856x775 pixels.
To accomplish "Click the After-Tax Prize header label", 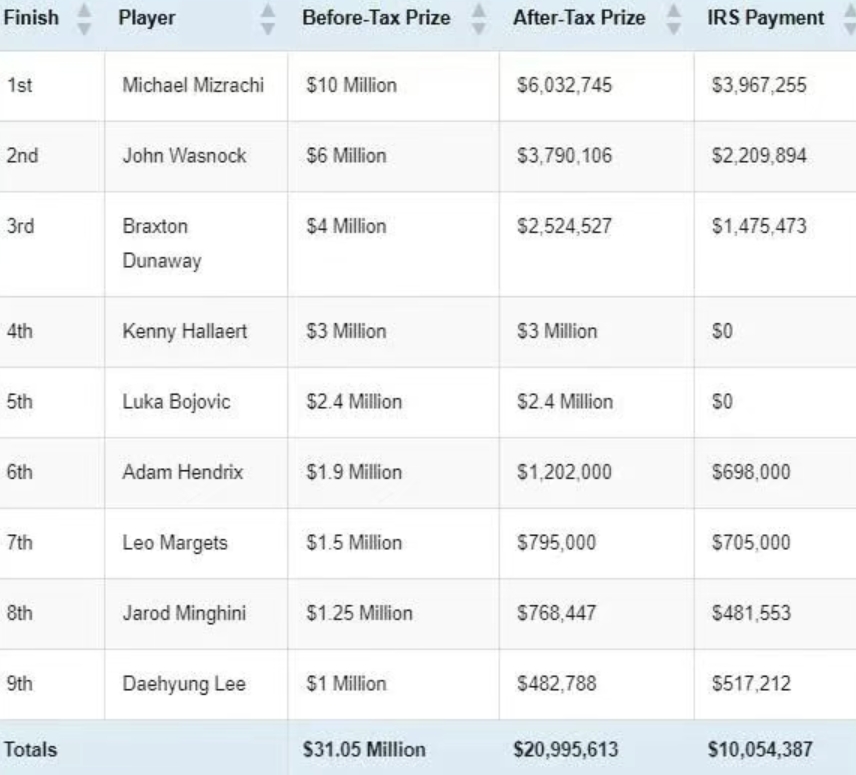I will (x=579, y=17).
